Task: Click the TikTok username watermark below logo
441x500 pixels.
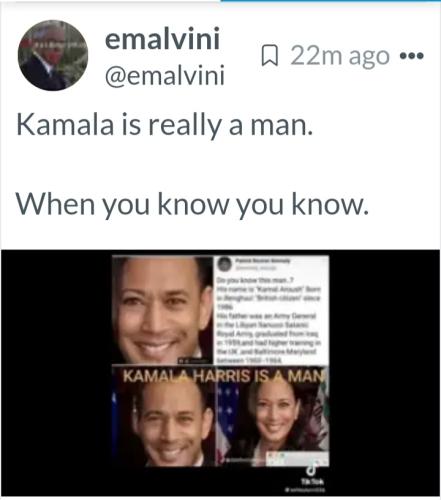Action: [x=304, y=490]
